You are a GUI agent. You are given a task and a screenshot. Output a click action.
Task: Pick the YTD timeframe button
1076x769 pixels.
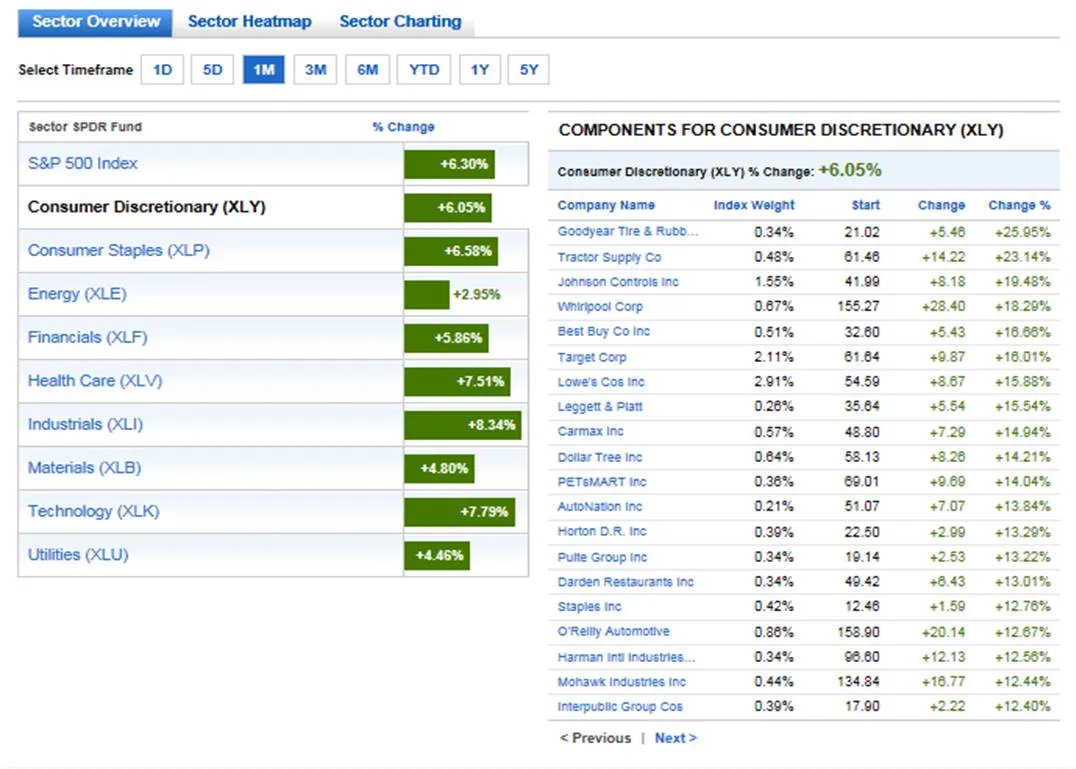point(424,70)
